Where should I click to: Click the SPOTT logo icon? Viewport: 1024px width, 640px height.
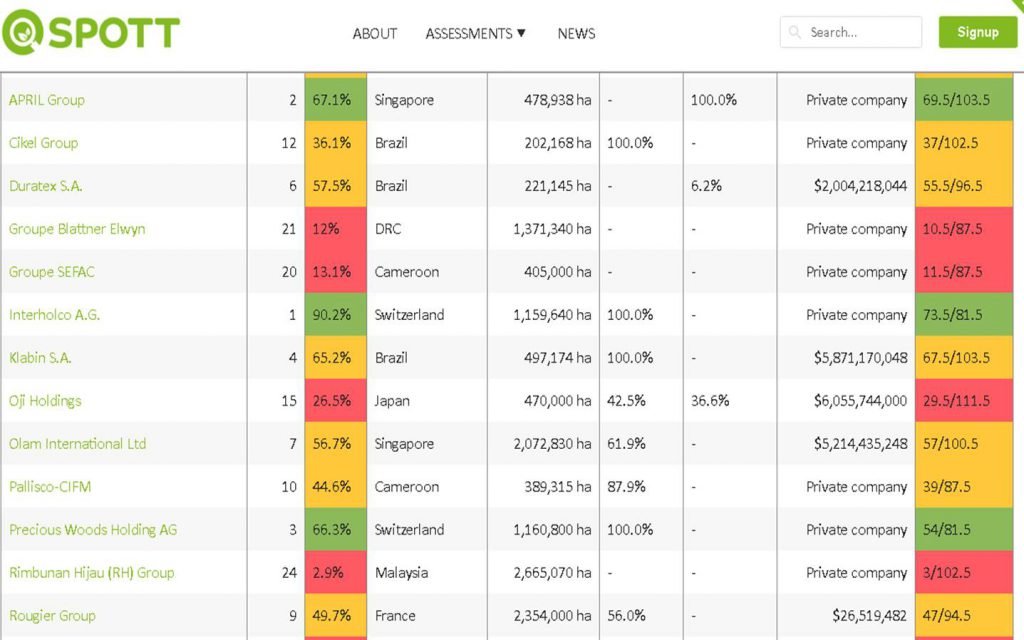click(x=25, y=32)
